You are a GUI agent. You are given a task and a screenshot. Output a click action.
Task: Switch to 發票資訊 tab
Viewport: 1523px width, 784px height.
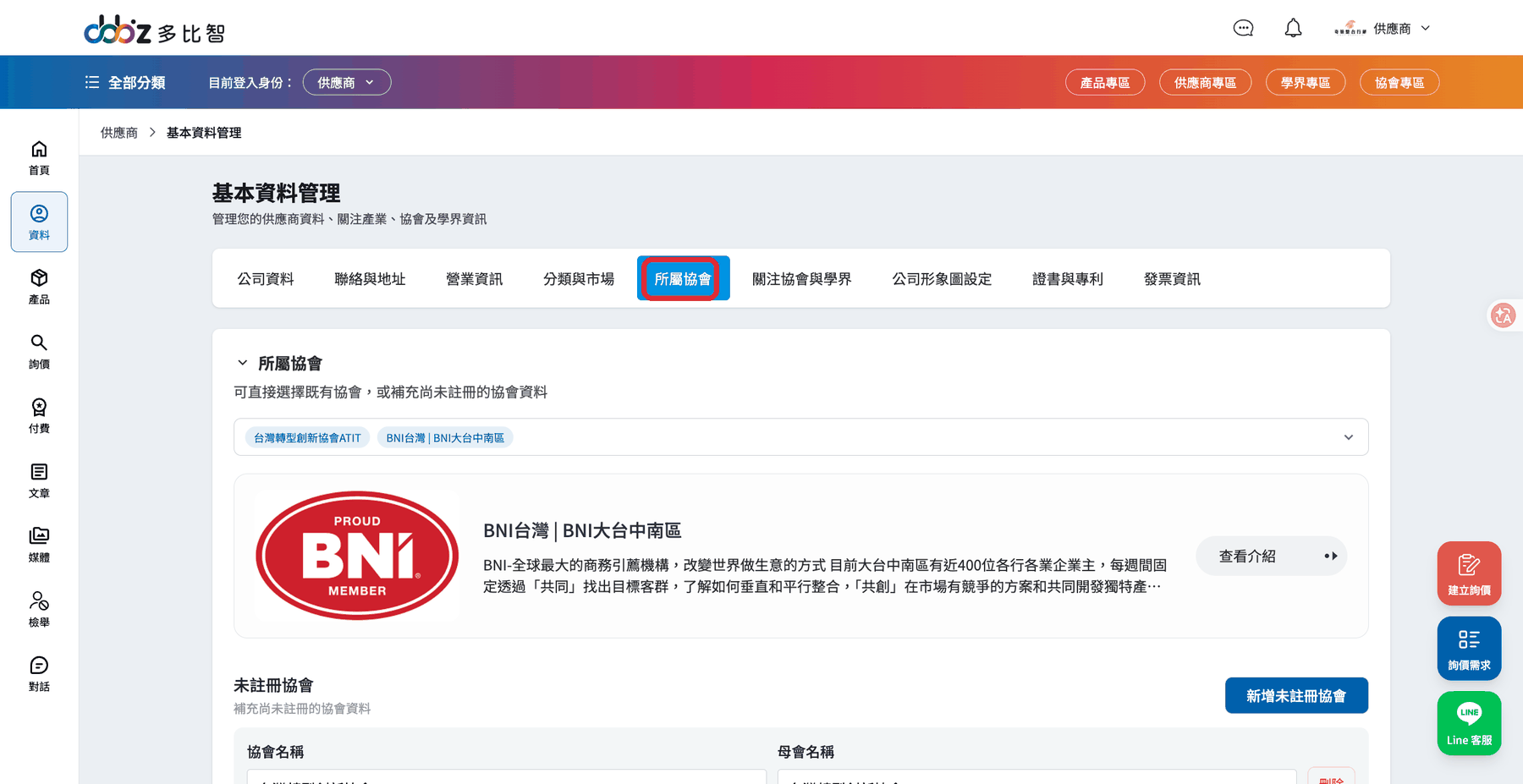point(1172,278)
